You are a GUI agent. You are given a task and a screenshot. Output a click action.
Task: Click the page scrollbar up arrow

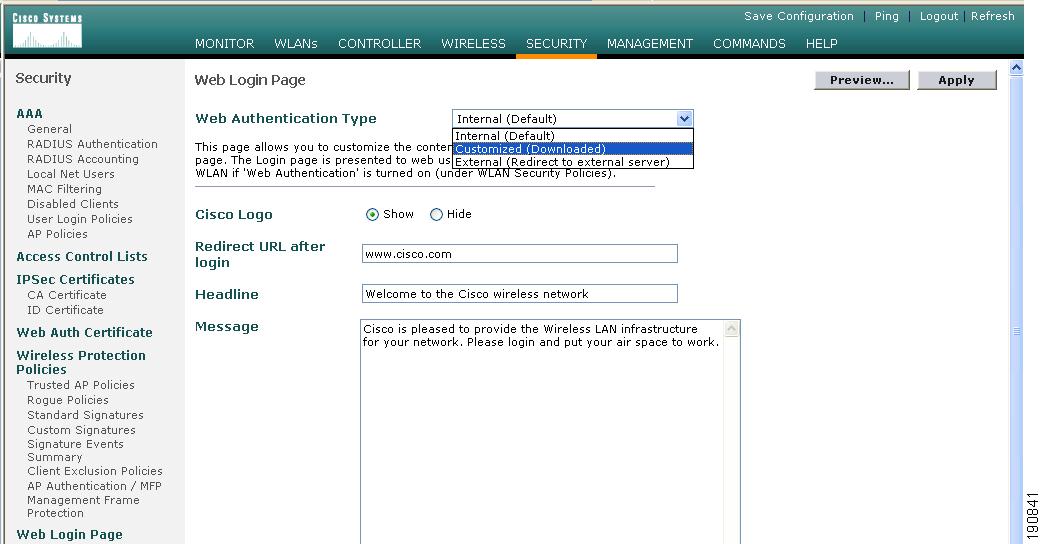pyautogui.click(x=1016, y=68)
